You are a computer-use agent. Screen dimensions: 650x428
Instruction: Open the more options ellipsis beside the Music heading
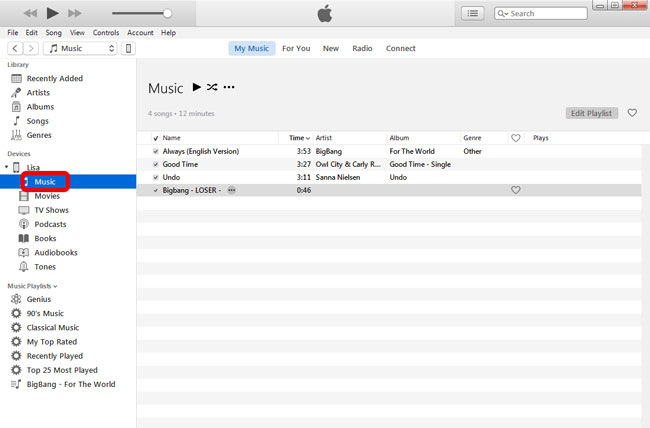pos(229,87)
